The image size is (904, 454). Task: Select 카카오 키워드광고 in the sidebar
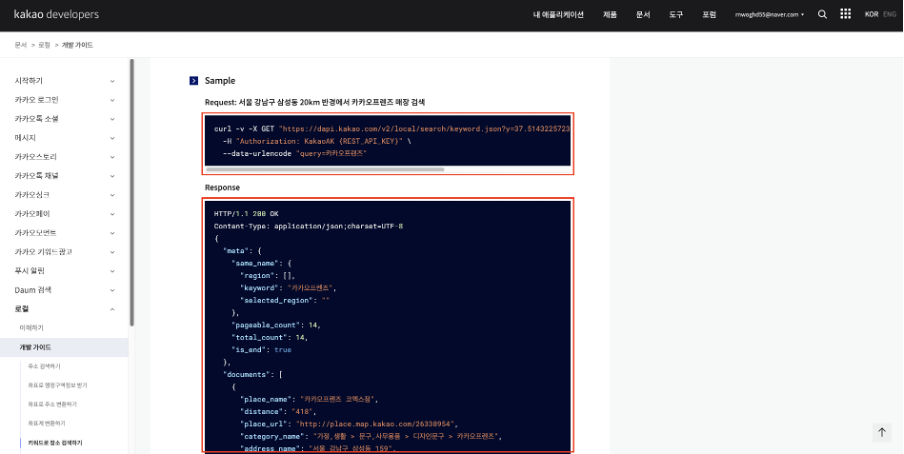click(x=43, y=252)
